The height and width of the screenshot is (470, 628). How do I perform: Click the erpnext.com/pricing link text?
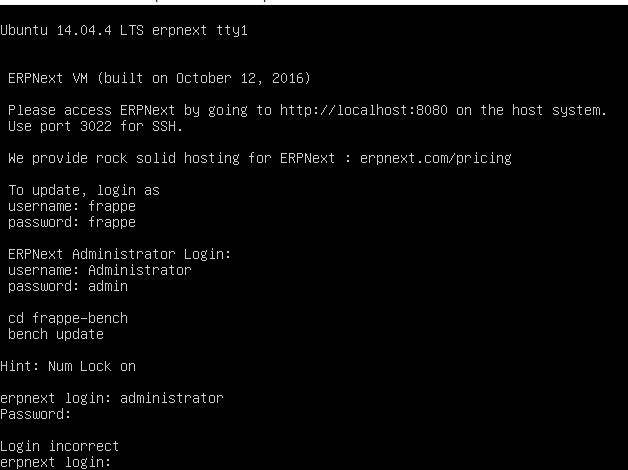point(436,159)
